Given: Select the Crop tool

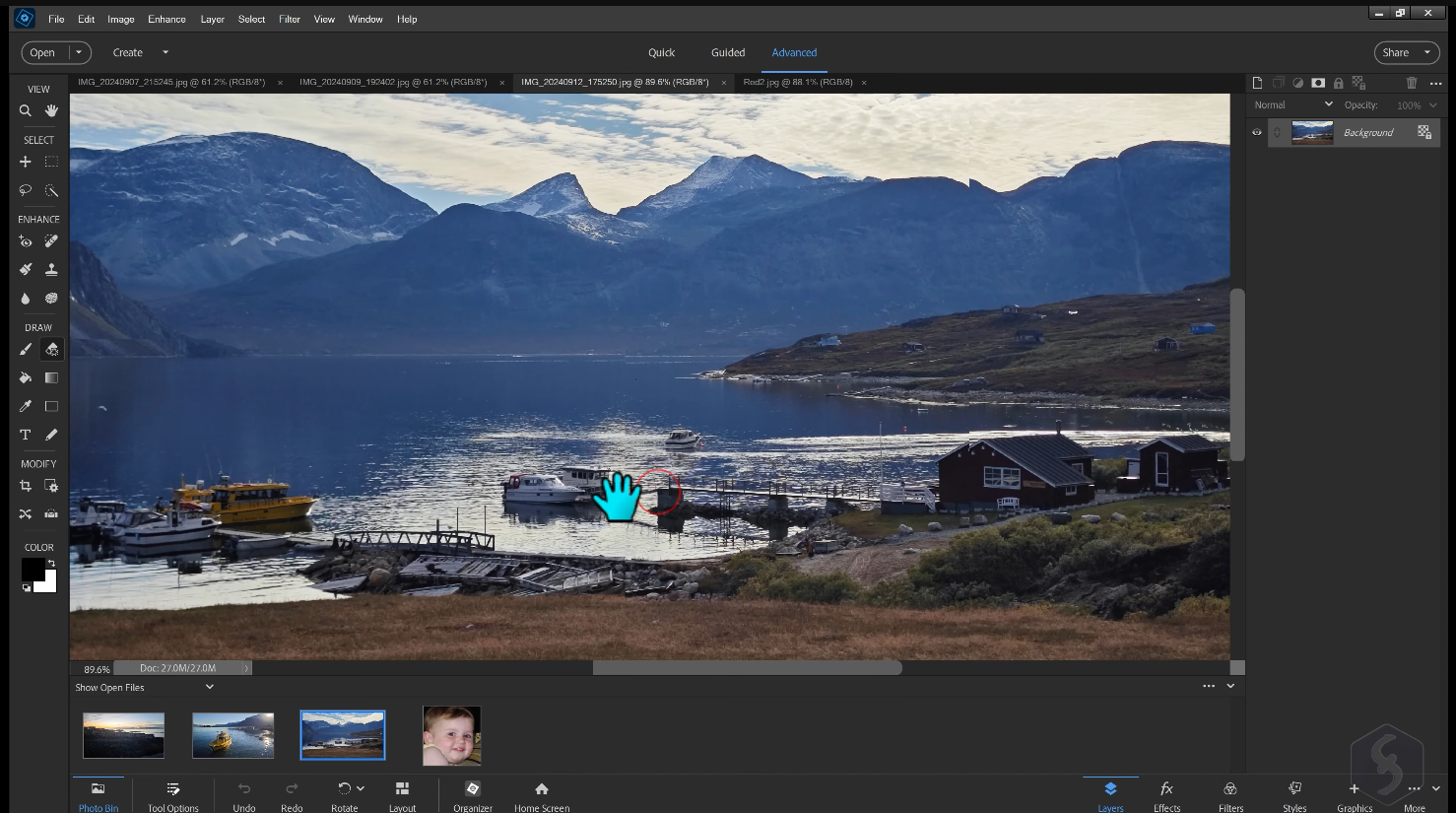Looking at the screenshot, I should [x=26, y=486].
